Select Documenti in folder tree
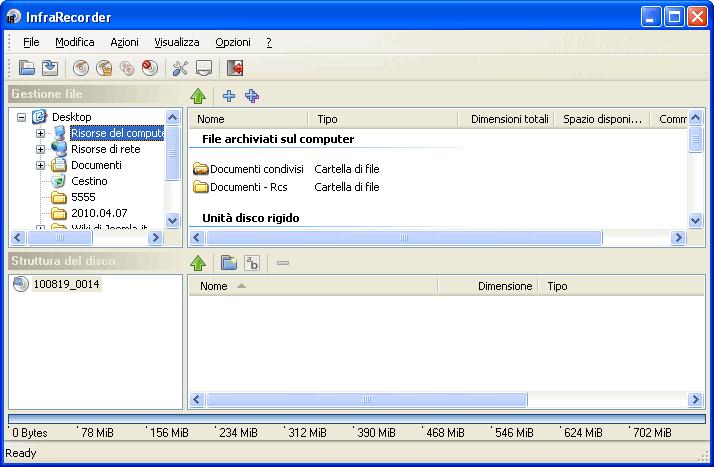 [x=96, y=165]
